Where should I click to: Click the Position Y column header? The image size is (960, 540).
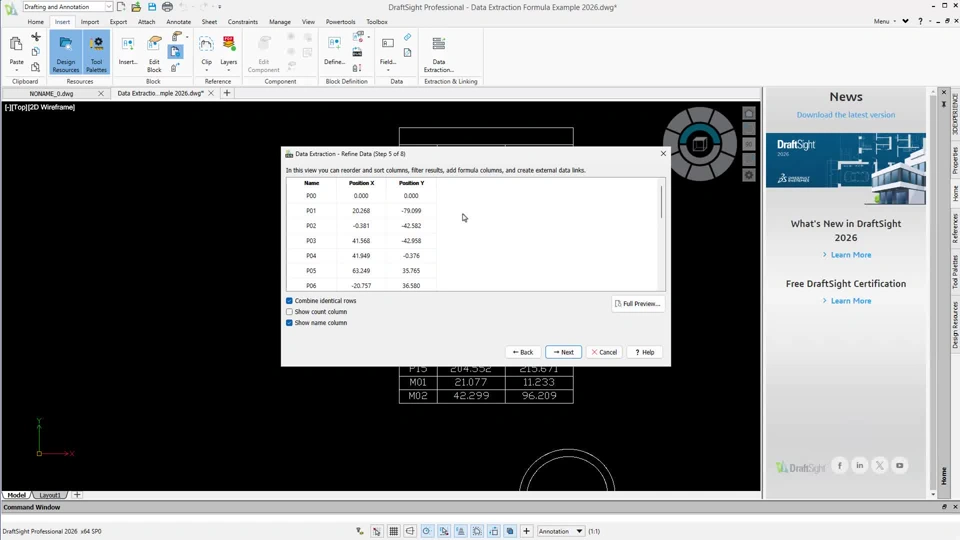[x=411, y=183]
